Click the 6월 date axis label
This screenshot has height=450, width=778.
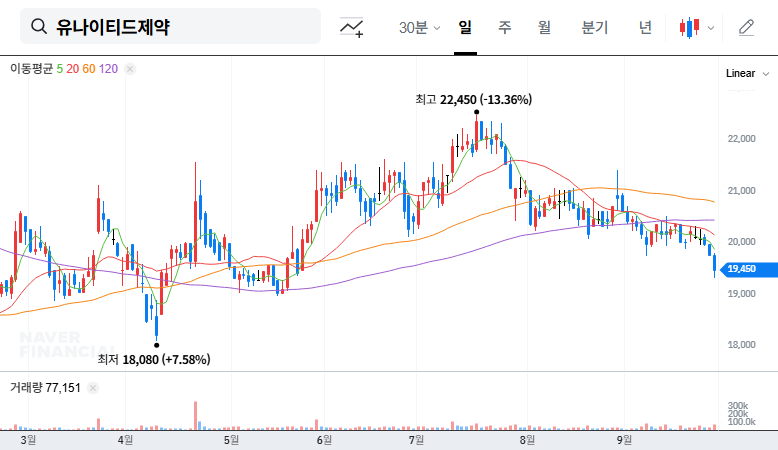tap(324, 440)
